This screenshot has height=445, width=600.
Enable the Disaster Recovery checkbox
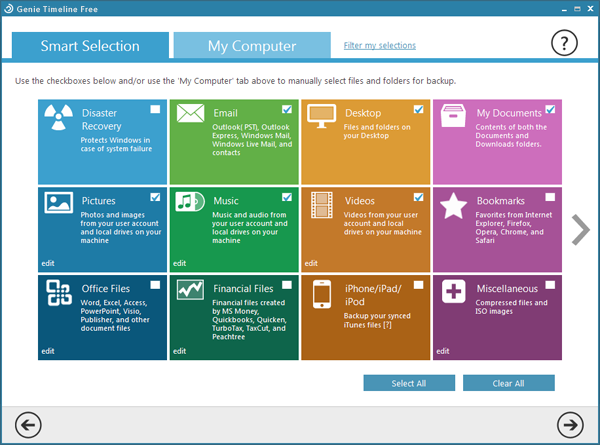pos(155,109)
